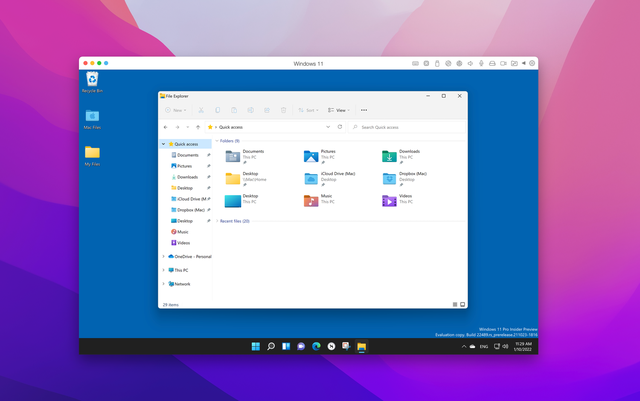Select Documents in the navigation pane

(x=188, y=155)
